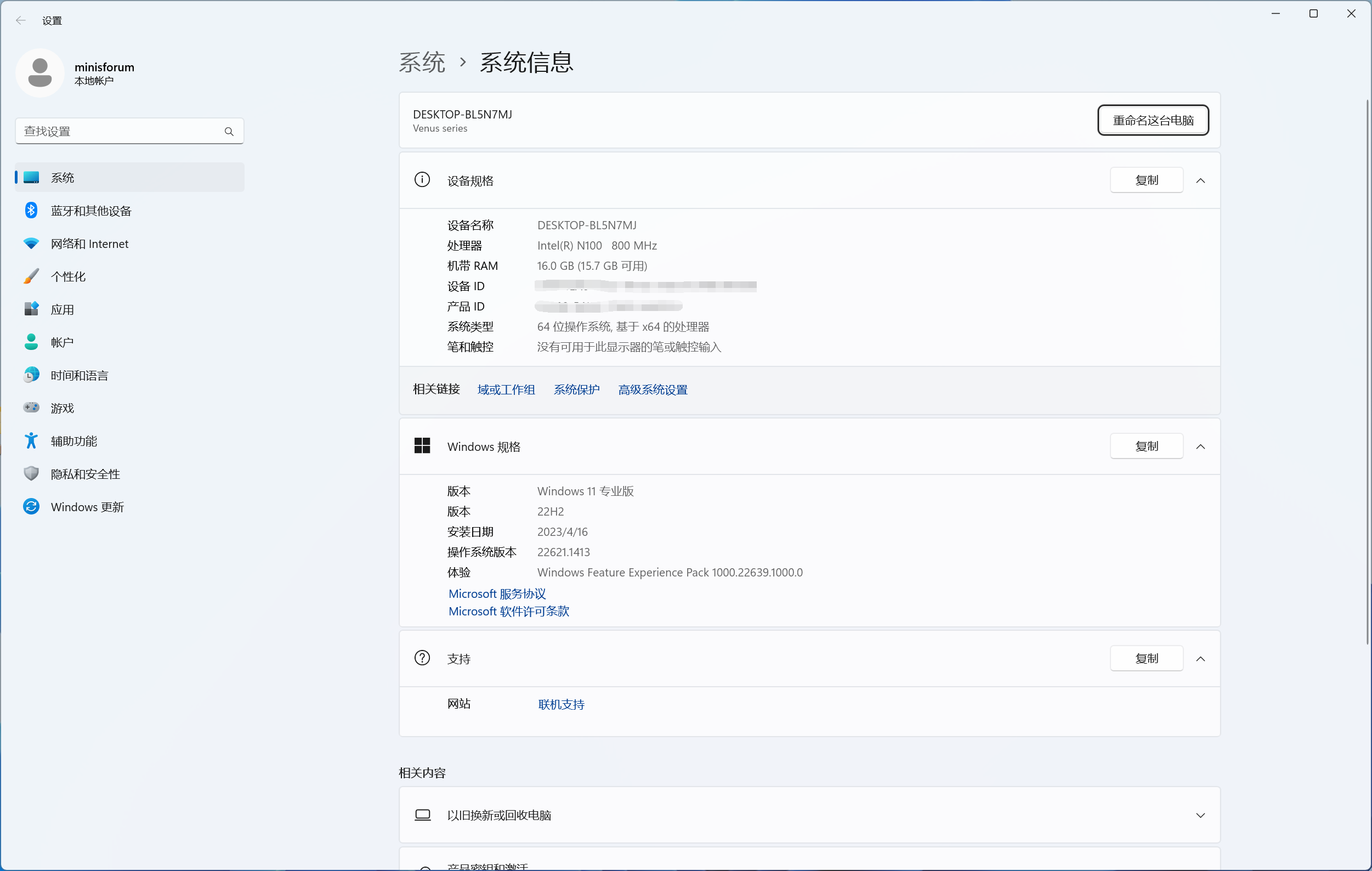
Task: Collapse the 支持 section chevron
Action: 1200,659
